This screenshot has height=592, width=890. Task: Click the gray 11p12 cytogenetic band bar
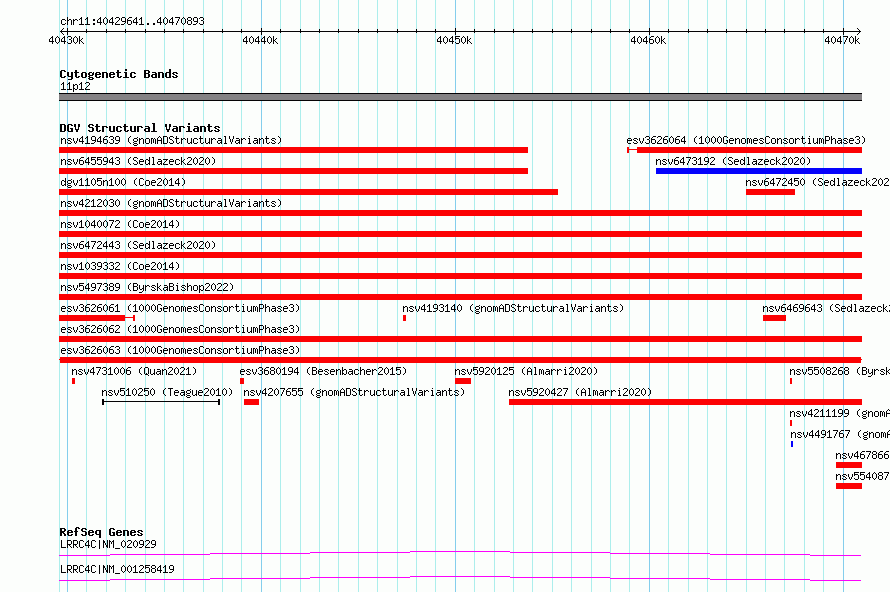pyautogui.click(x=460, y=97)
